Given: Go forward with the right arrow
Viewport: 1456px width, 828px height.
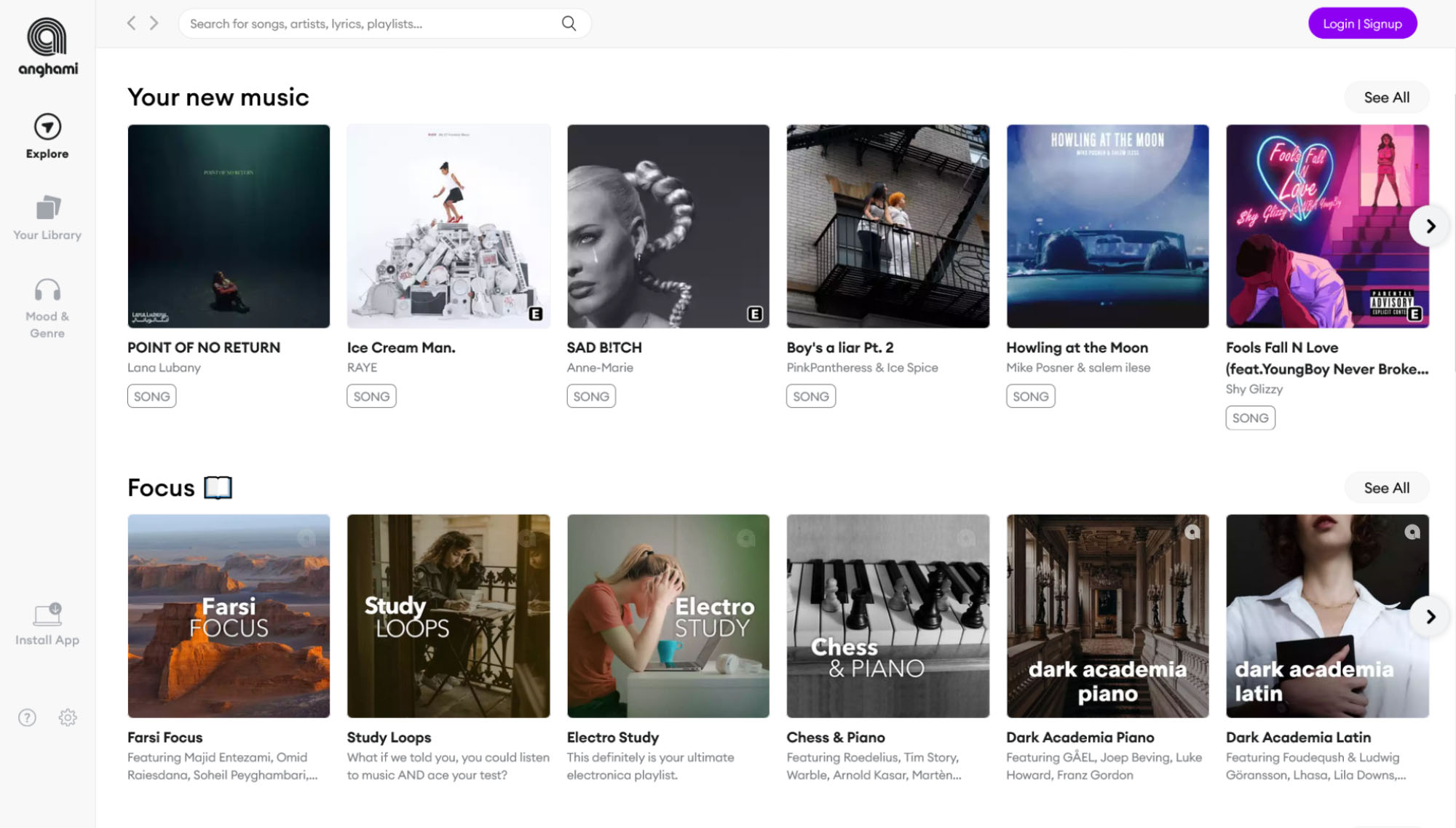Looking at the screenshot, I should point(154,23).
